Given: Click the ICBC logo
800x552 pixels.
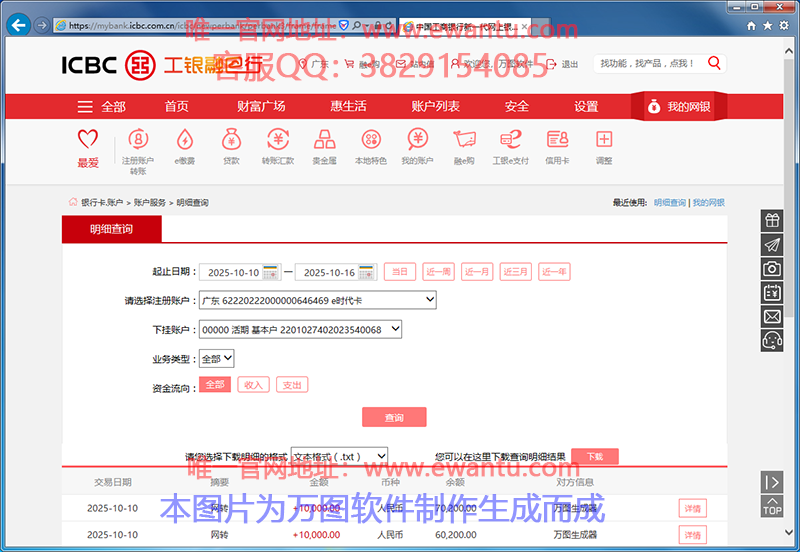Looking at the screenshot, I should click(x=108, y=65).
